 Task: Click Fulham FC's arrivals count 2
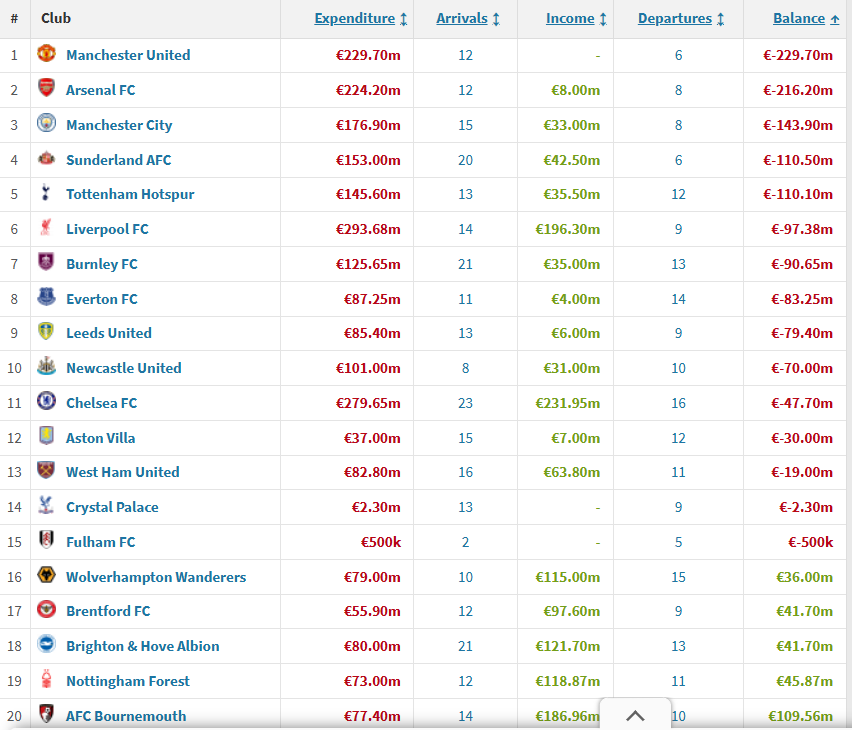465,542
